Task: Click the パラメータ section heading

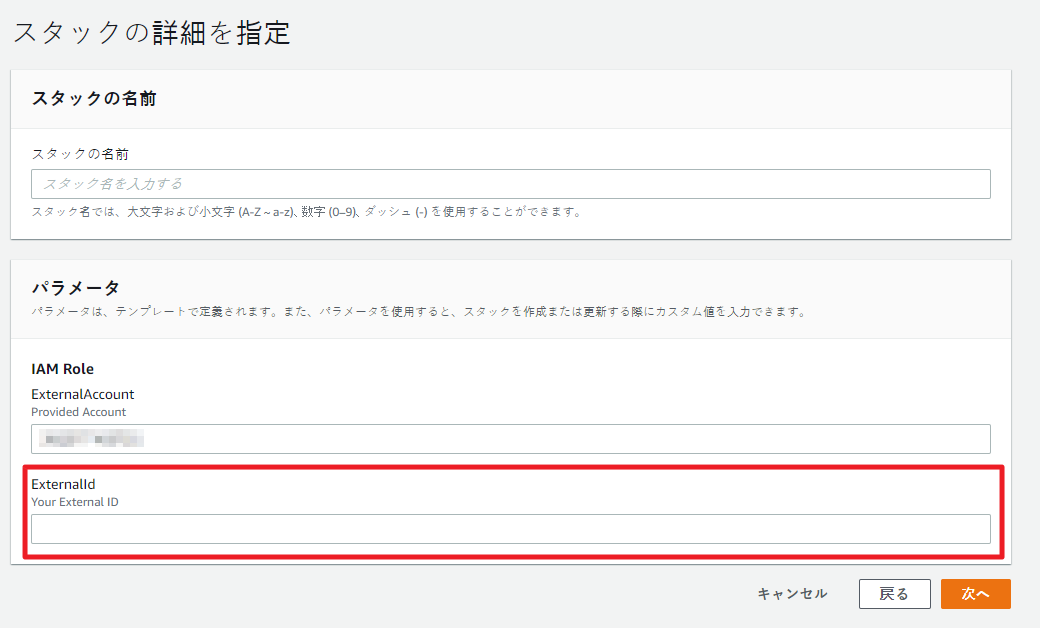Action: point(76,288)
